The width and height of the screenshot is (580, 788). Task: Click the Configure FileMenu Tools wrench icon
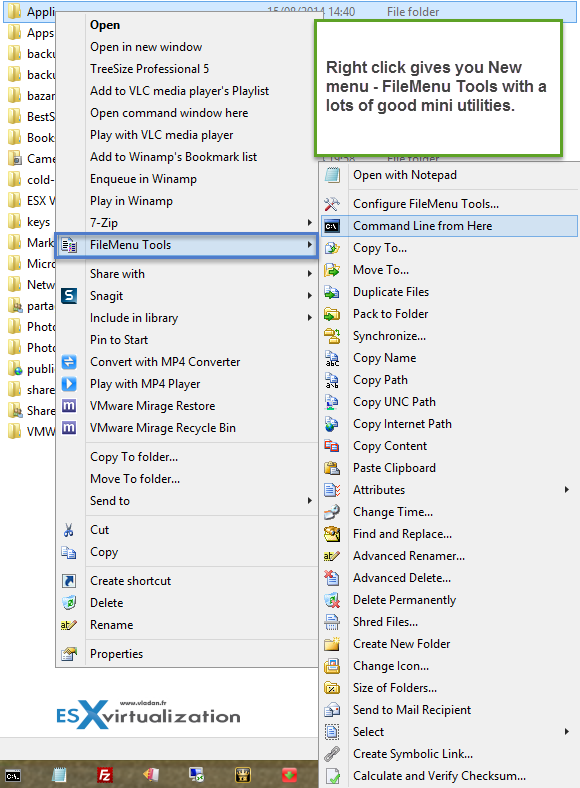tap(332, 204)
